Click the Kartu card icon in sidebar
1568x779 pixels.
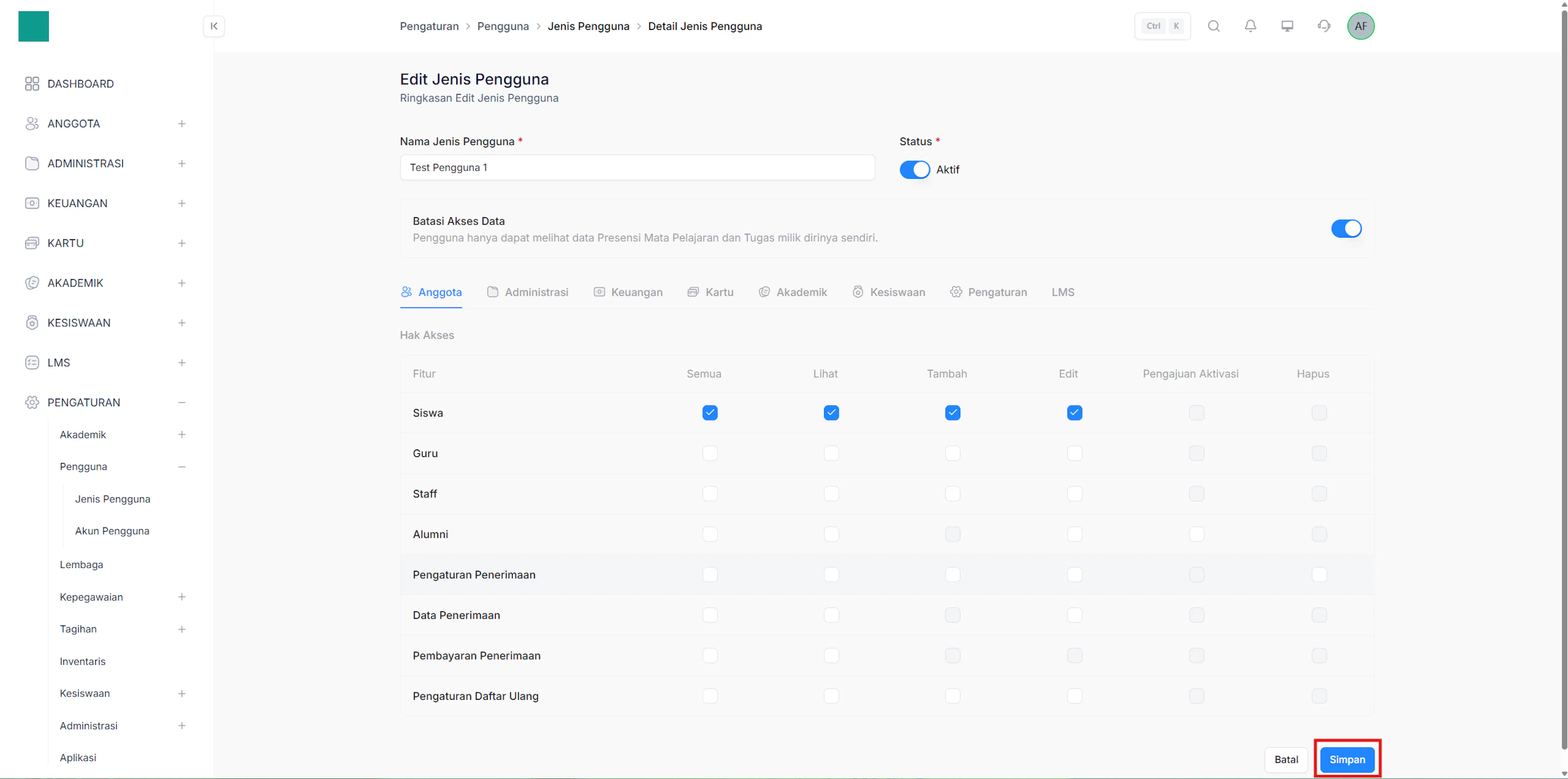[32, 243]
